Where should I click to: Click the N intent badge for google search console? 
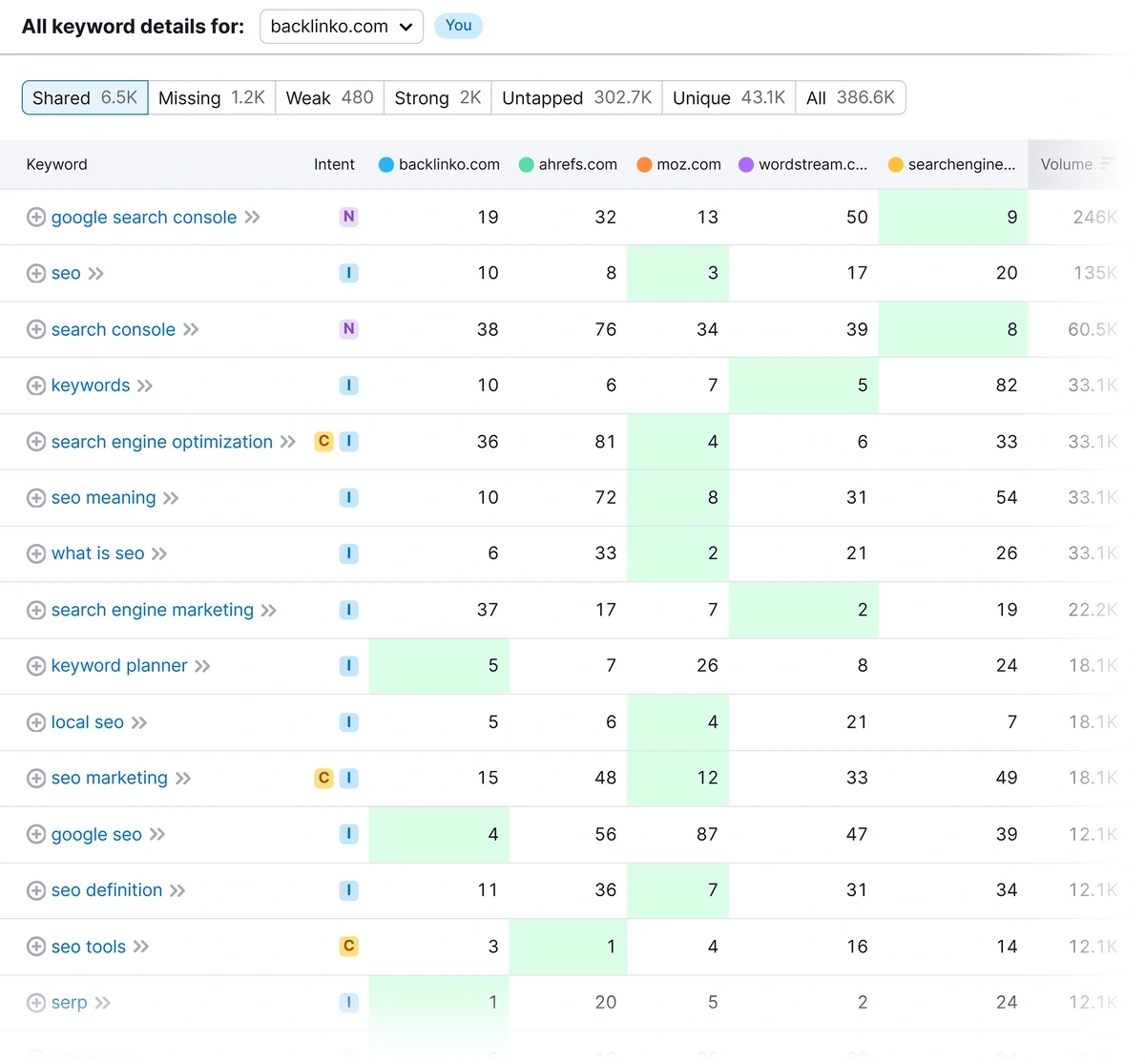(349, 217)
